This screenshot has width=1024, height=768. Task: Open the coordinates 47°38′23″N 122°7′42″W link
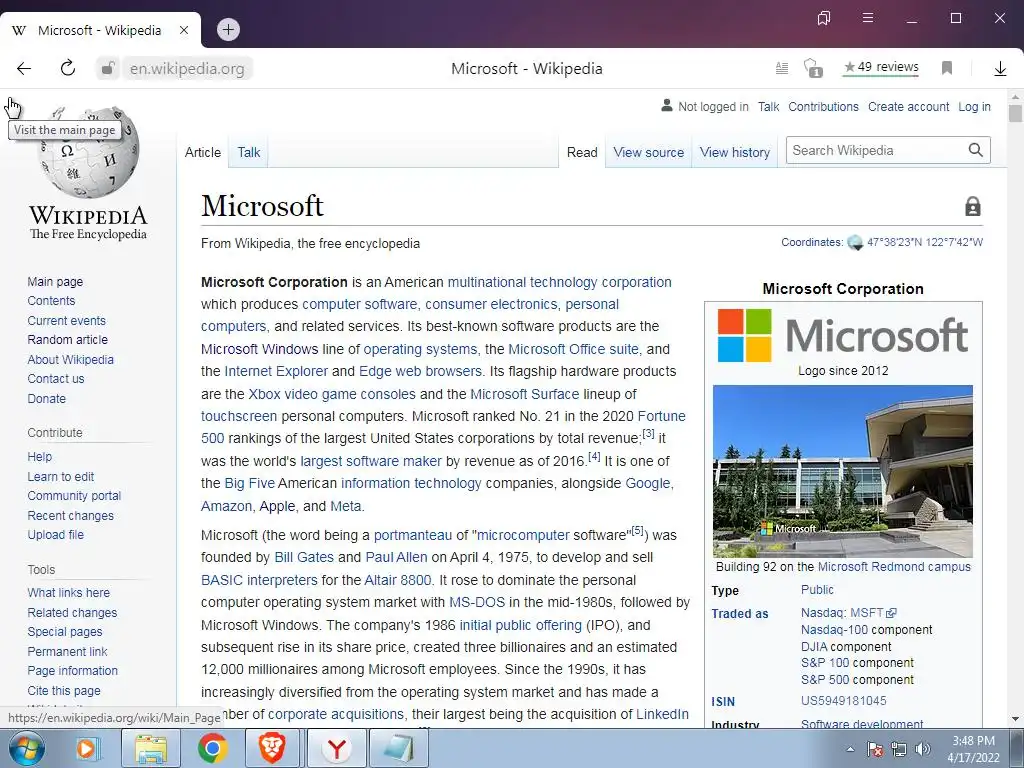pyautogui.click(x=925, y=242)
